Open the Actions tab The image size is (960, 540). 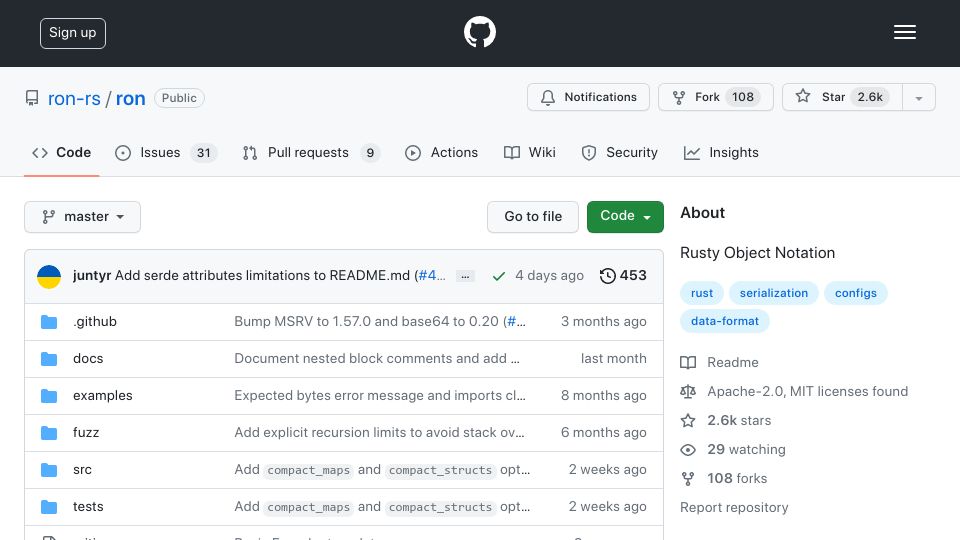[441, 152]
